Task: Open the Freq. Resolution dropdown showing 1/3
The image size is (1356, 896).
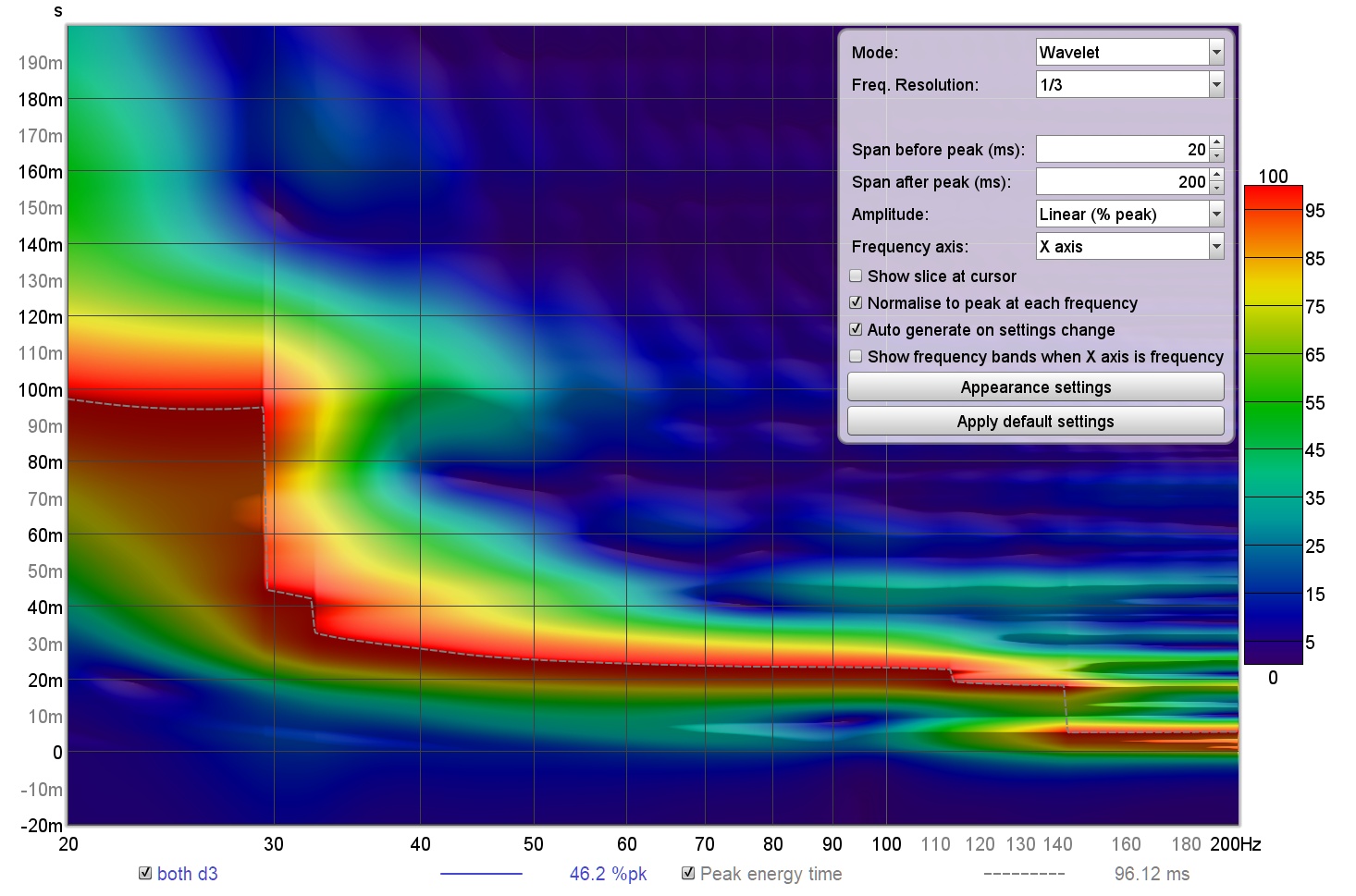Action: coord(1129,84)
